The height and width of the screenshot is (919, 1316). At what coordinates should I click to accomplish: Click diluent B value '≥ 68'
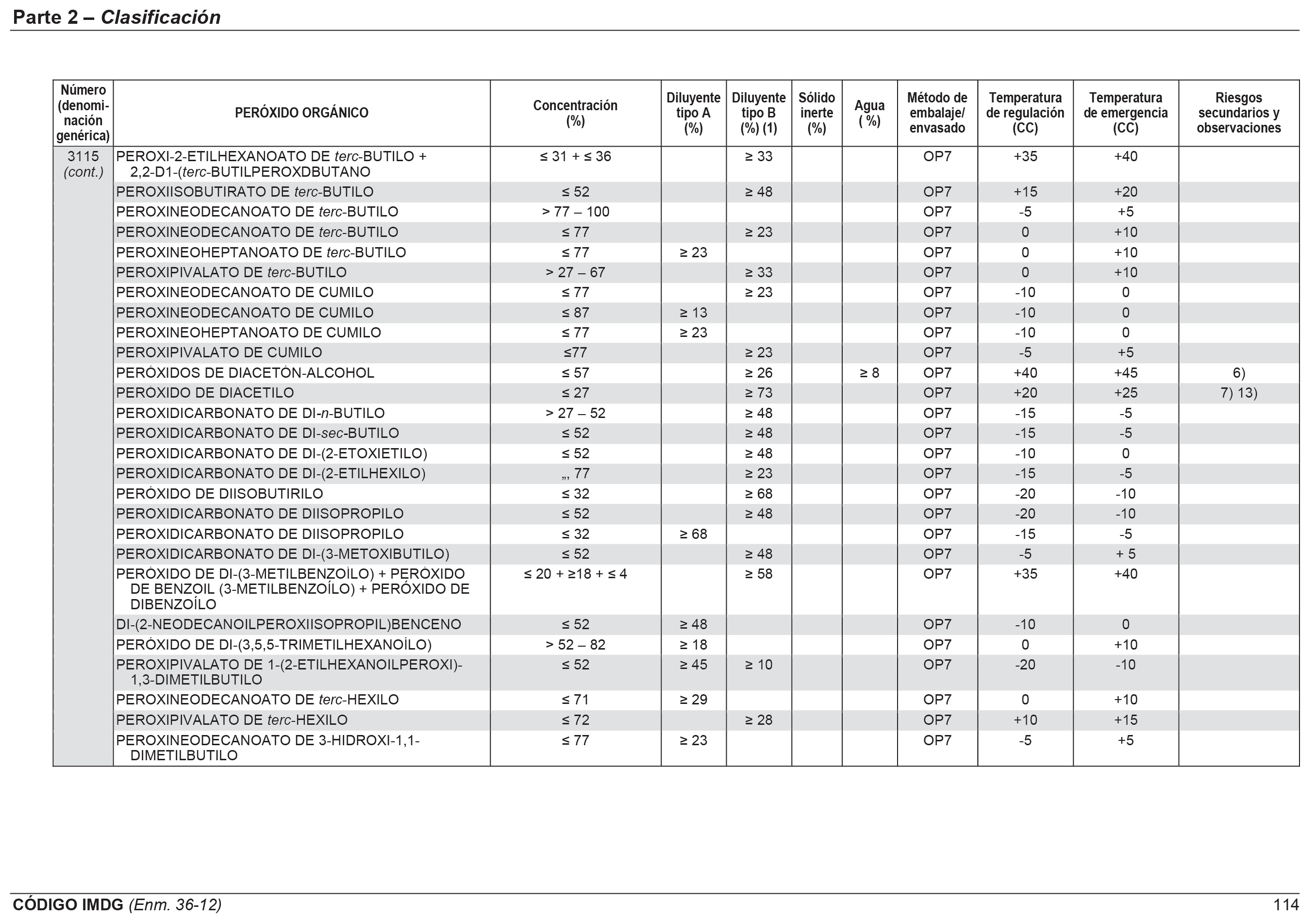click(759, 494)
